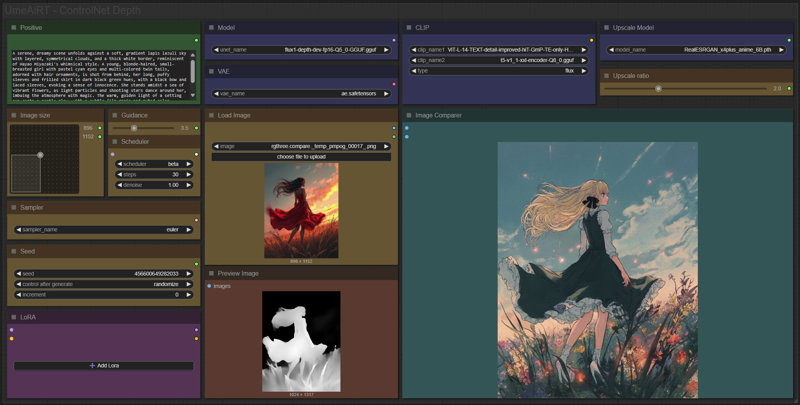Click the right arrow on steps field
Viewport: 800px width, 405px height.
(188, 174)
